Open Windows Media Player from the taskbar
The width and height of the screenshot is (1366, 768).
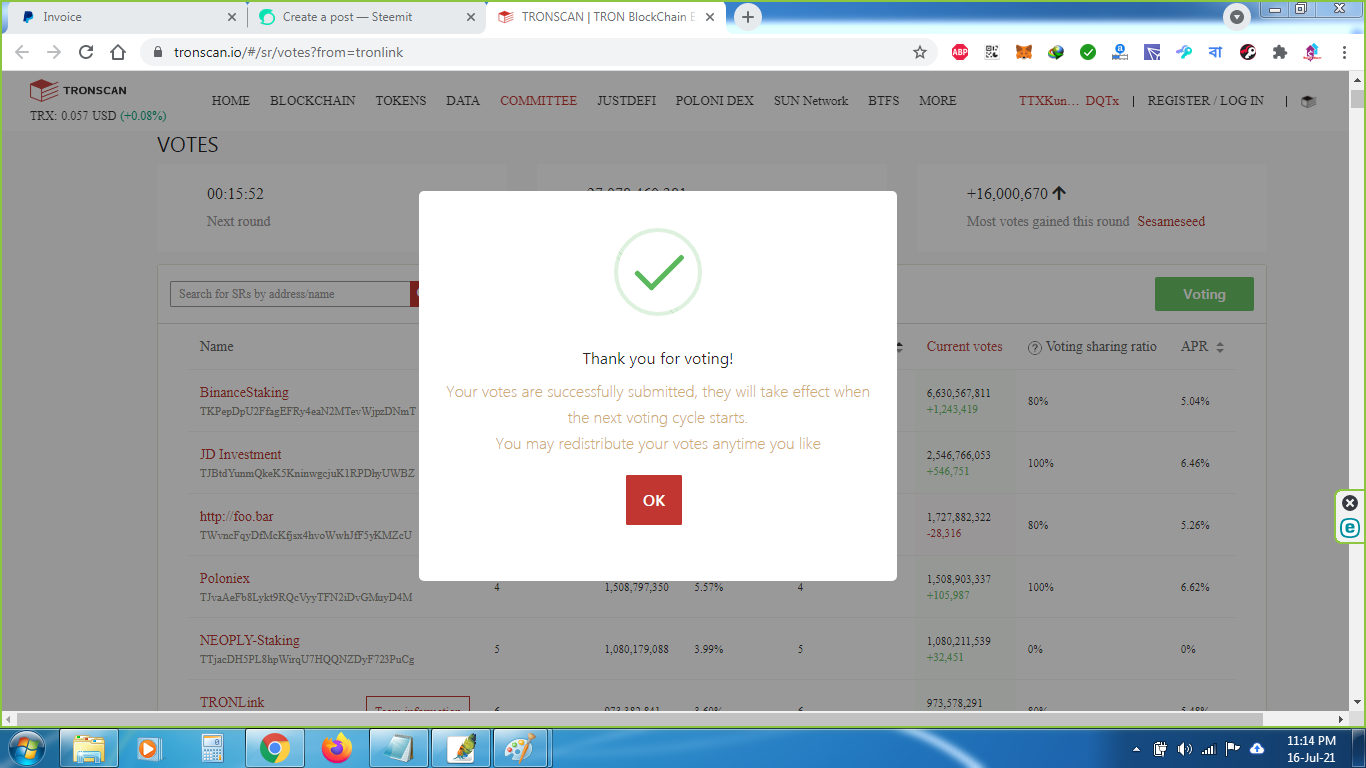click(x=148, y=748)
